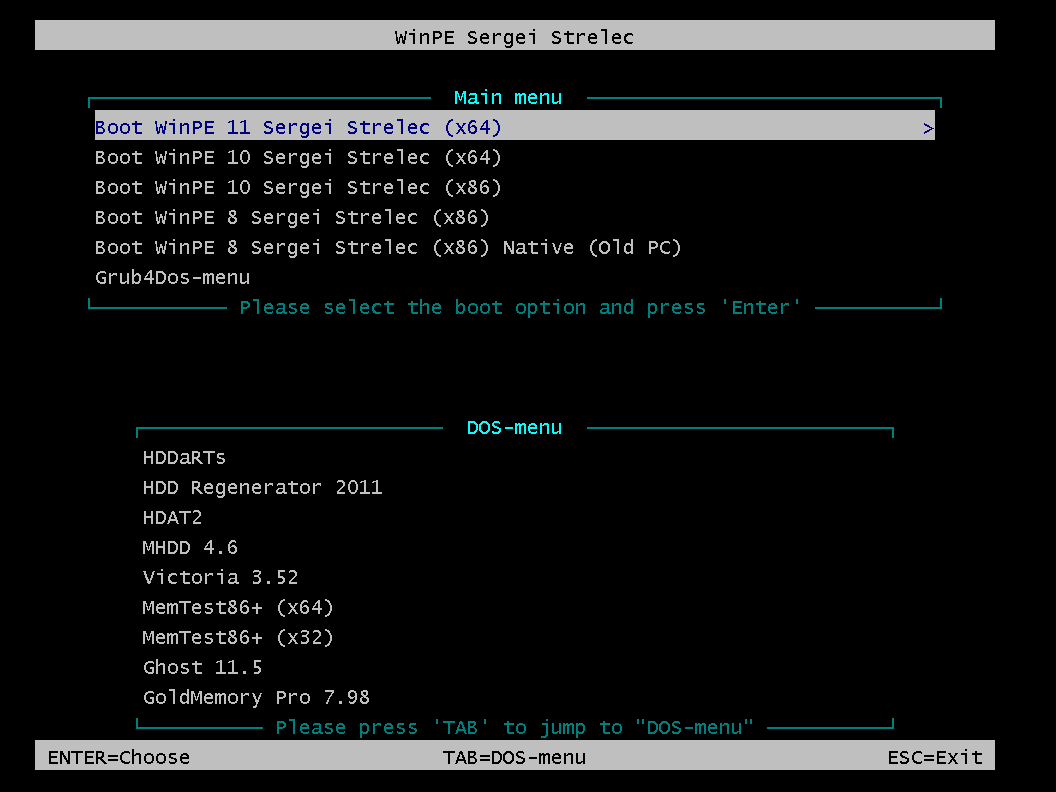Select Ghost 11.5
Viewport: 1056px width, 792px height.
pyautogui.click(x=202, y=667)
